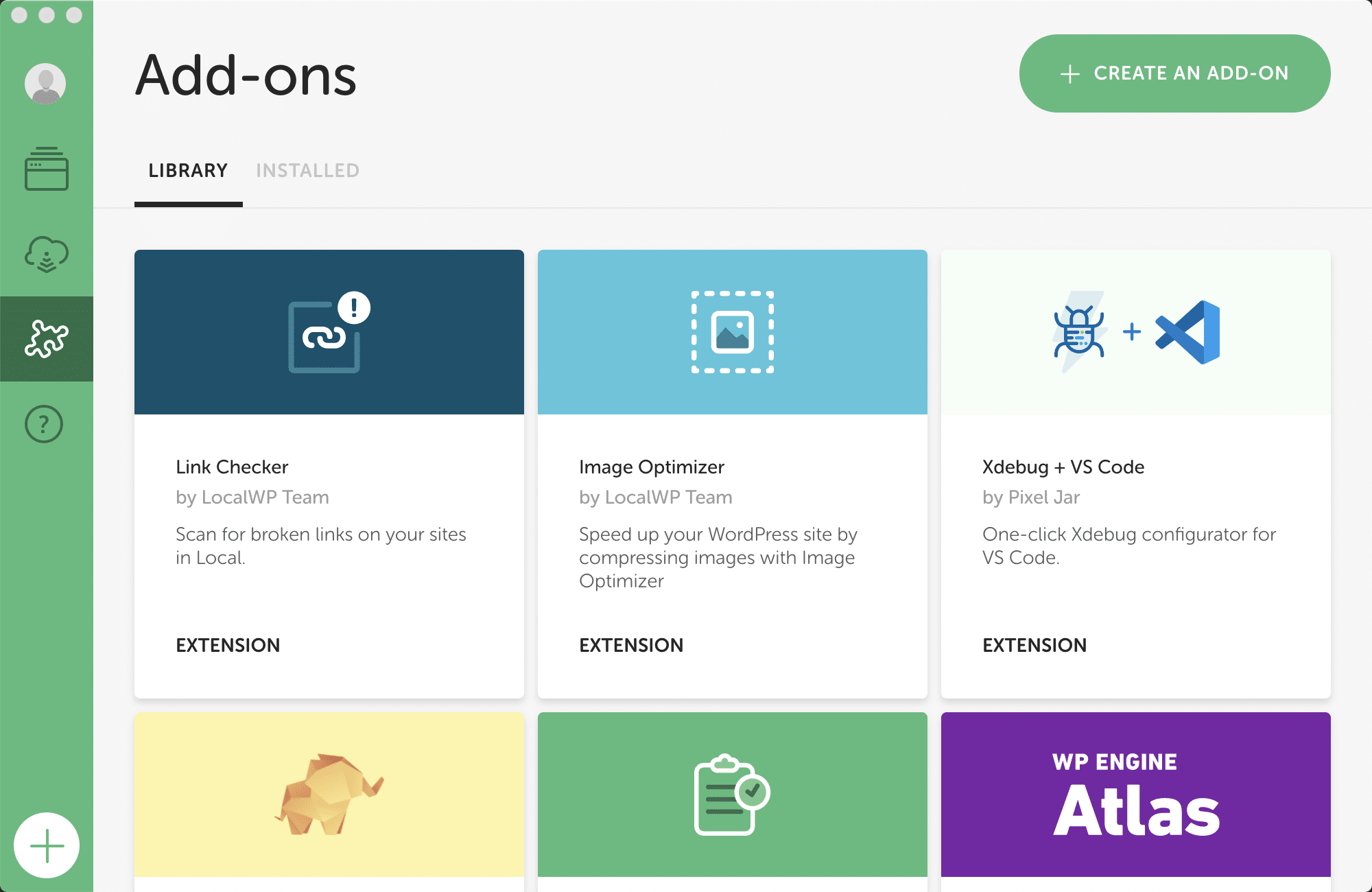The width and height of the screenshot is (1372, 892).
Task: Switch to the Installed tab
Action: [307, 170]
